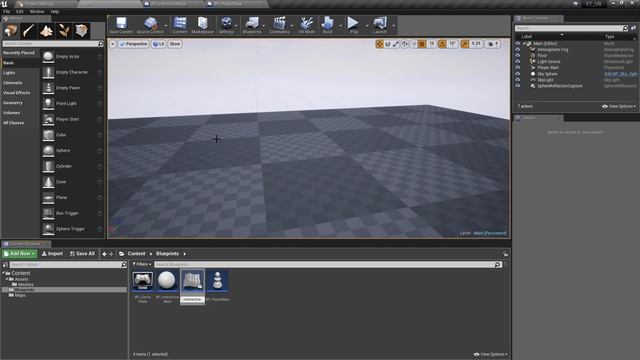Viewport: 640px width, 360px height.
Task: Select the Place mode icon
Action: coord(11,31)
